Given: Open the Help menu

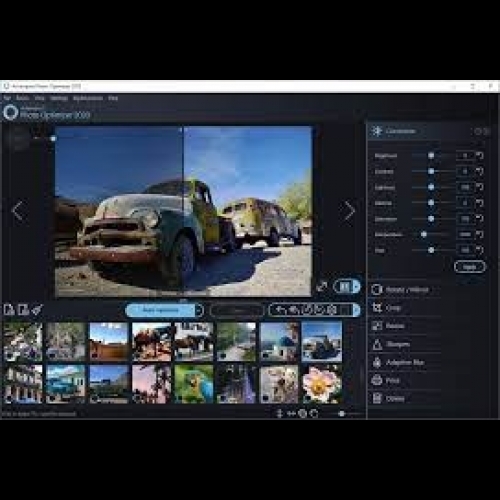Looking at the screenshot, I should point(113,98).
